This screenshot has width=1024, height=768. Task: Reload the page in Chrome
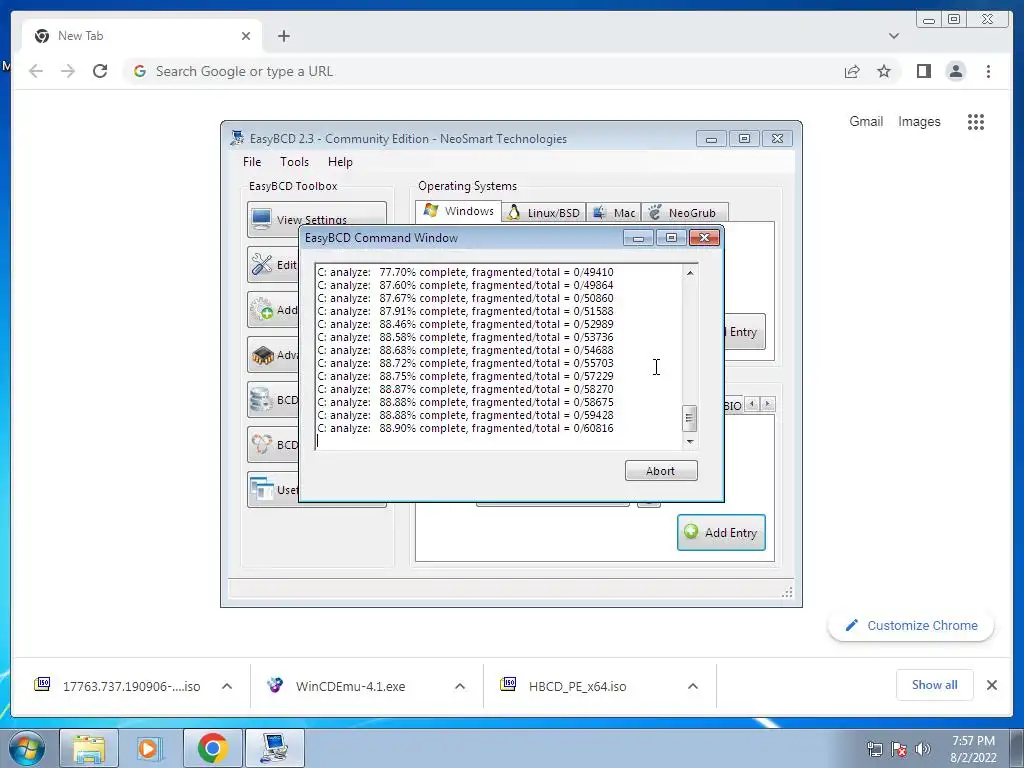click(x=100, y=71)
